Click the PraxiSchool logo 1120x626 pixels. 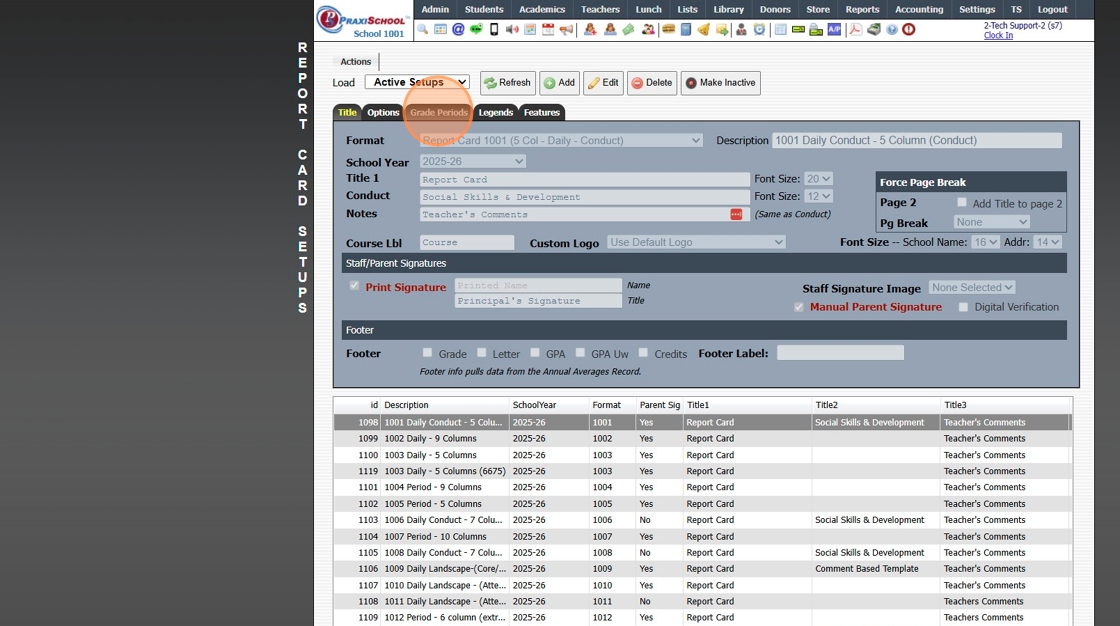coord(362,21)
